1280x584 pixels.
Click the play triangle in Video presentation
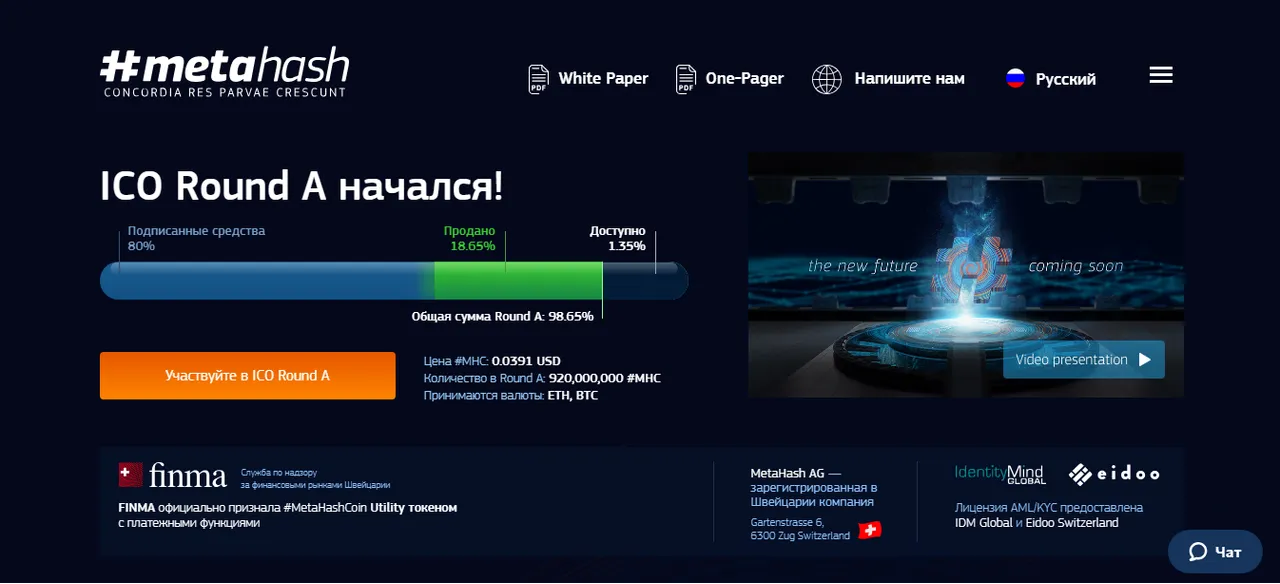(x=1145, y=360)
